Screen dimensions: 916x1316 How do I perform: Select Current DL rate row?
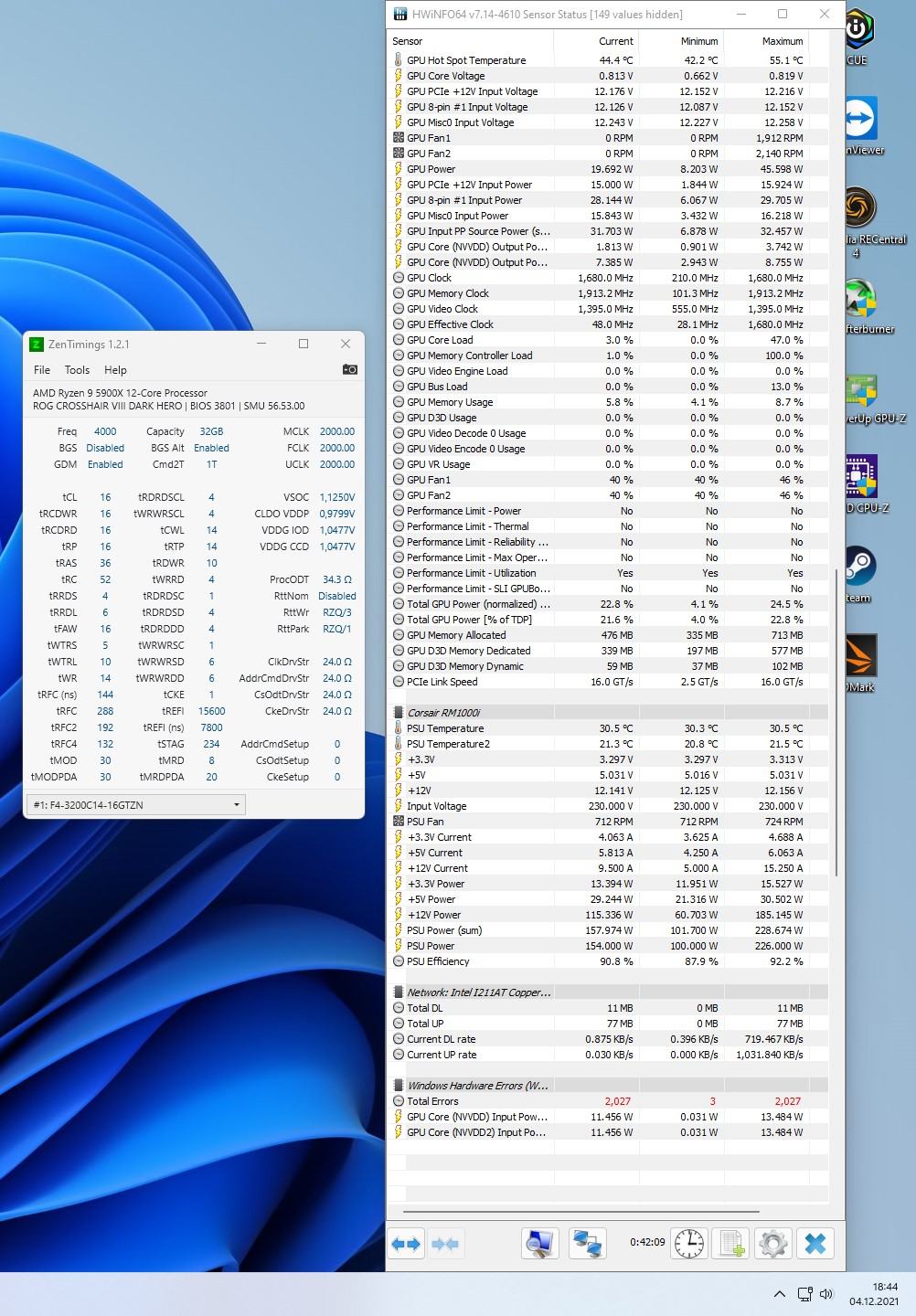(x=608, y=1039)
